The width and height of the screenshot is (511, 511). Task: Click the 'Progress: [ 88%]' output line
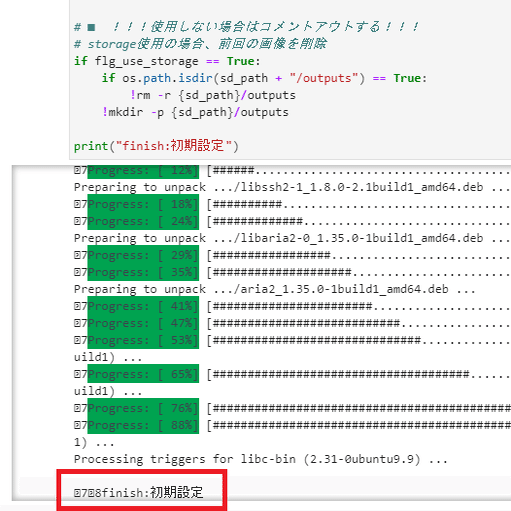click(x=292, y=425)
